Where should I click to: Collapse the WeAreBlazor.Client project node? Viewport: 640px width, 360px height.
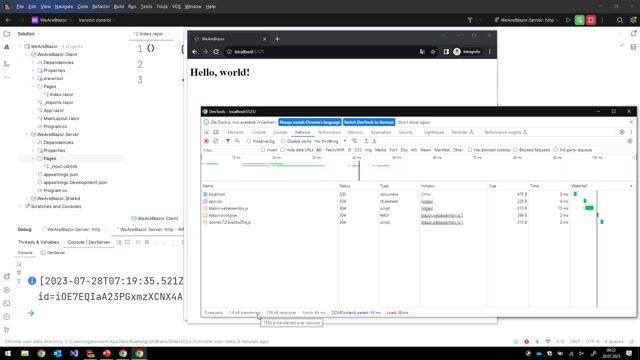(x=27, y=54)
